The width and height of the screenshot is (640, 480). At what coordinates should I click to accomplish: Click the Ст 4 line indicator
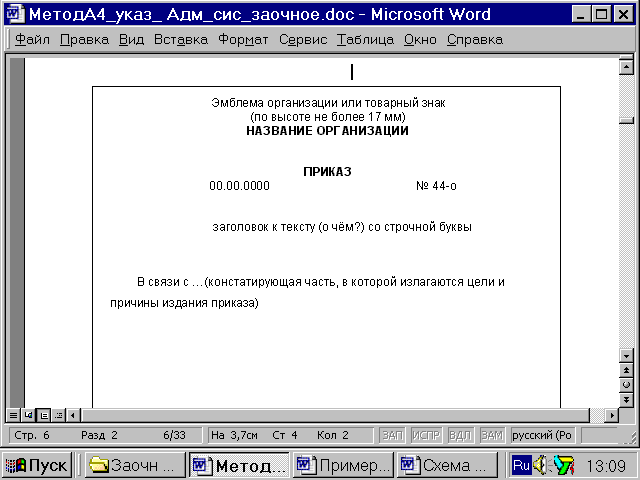point(285,436)
